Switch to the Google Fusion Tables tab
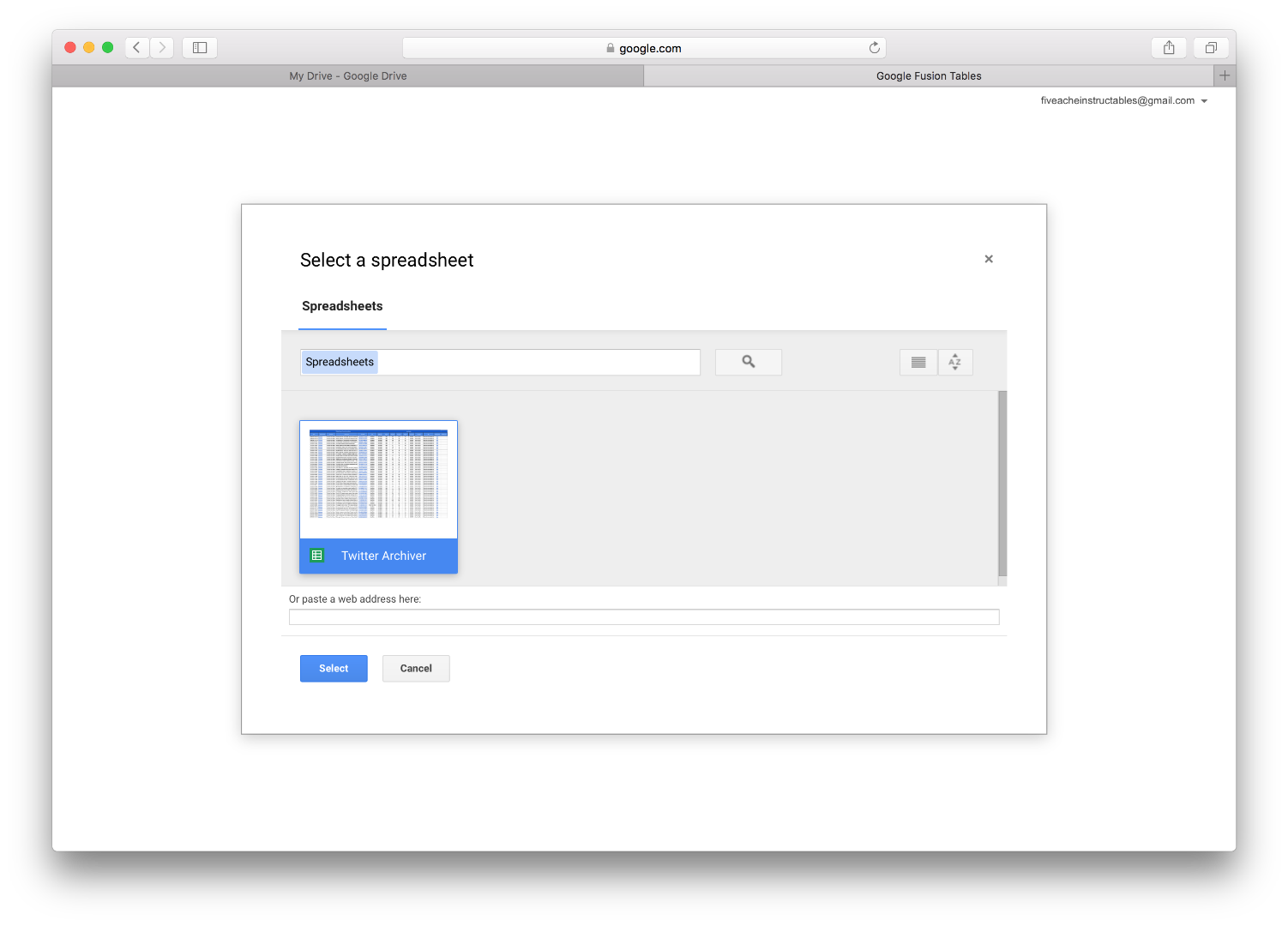 click(x=928, y=75)
